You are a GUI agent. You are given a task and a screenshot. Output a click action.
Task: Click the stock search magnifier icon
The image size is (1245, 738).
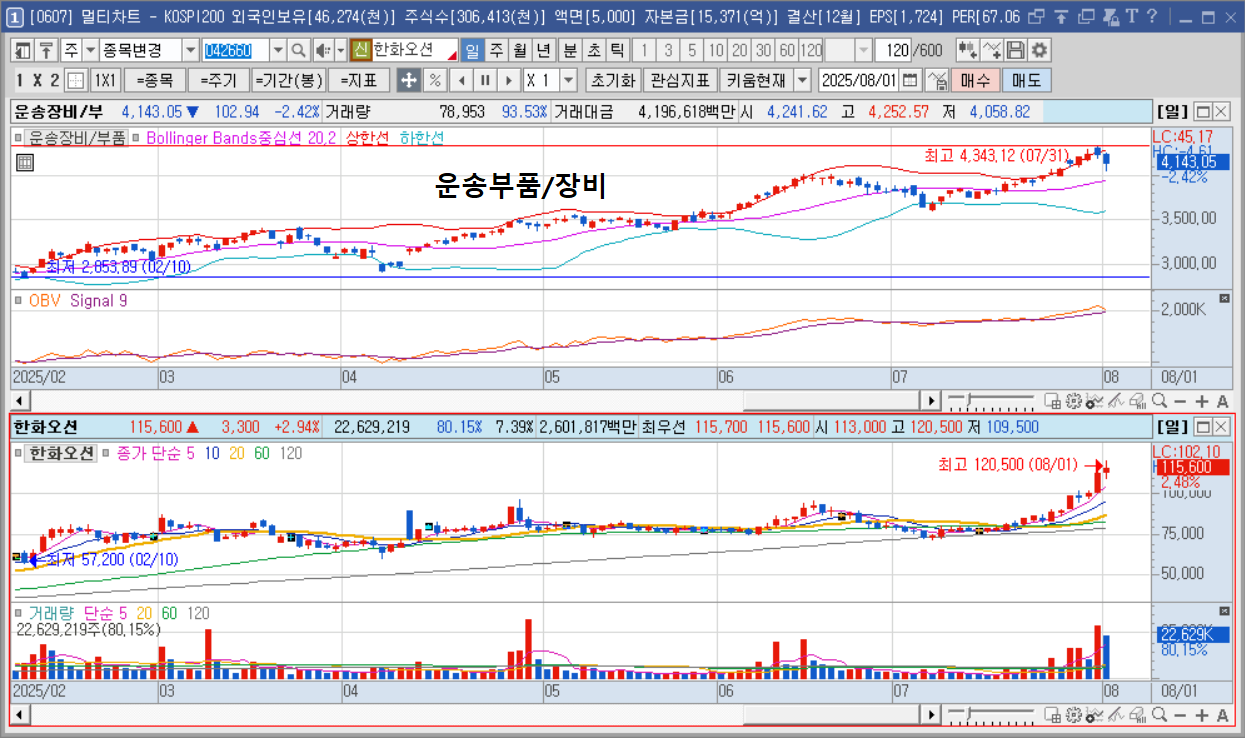298,50
